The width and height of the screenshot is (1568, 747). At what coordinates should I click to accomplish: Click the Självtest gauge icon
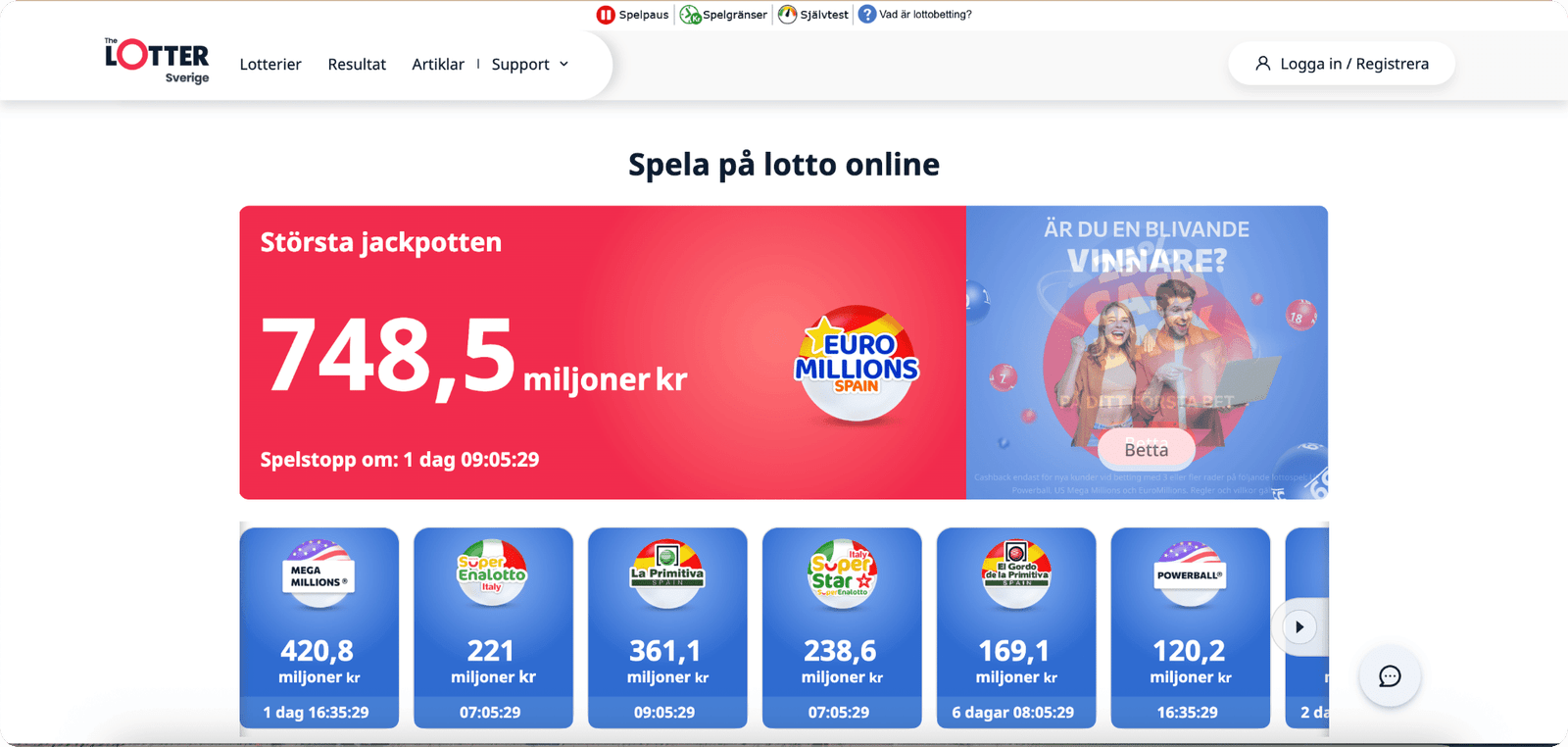[x=787, y=15]
